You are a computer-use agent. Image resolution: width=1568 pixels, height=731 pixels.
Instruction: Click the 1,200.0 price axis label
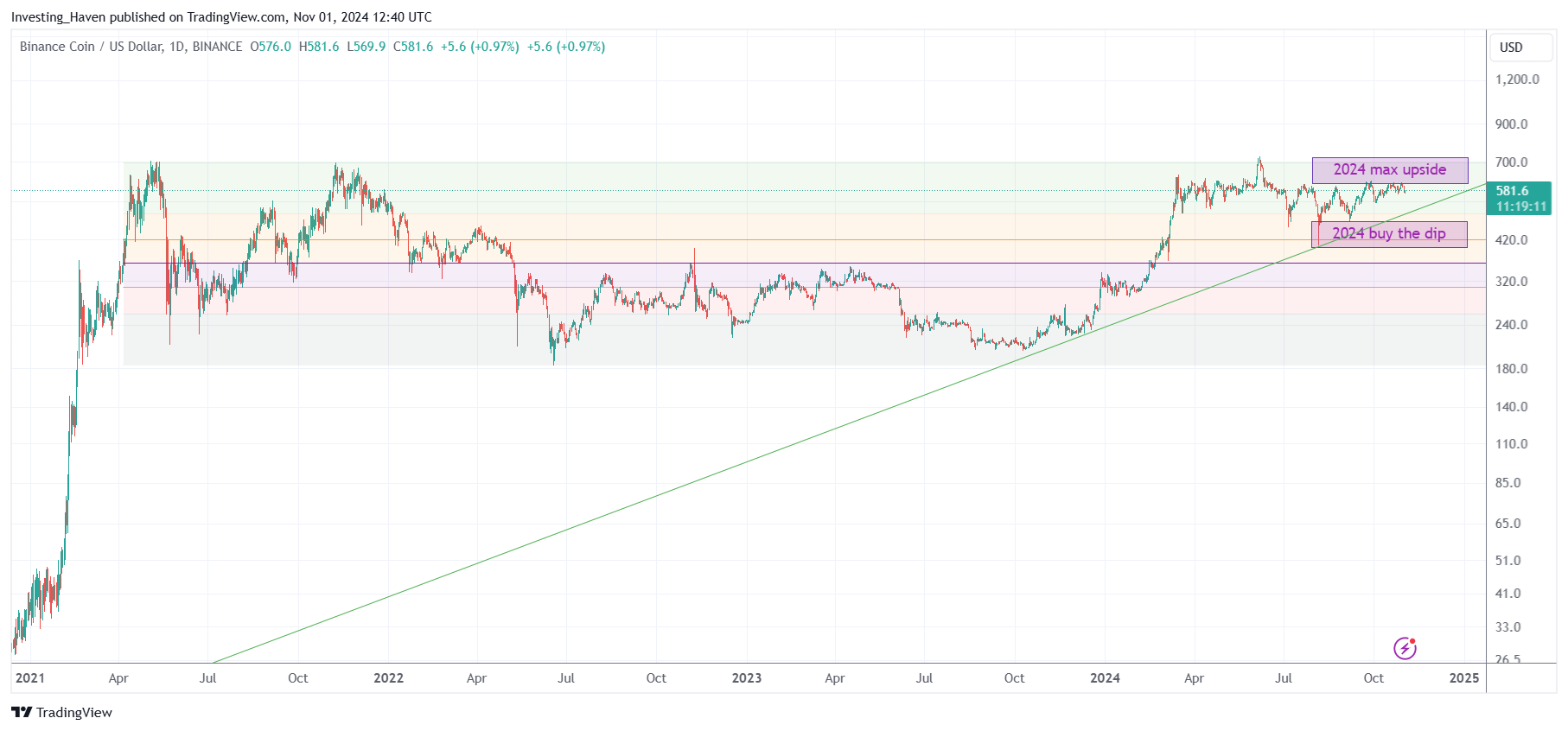[x=1517, y=79]
